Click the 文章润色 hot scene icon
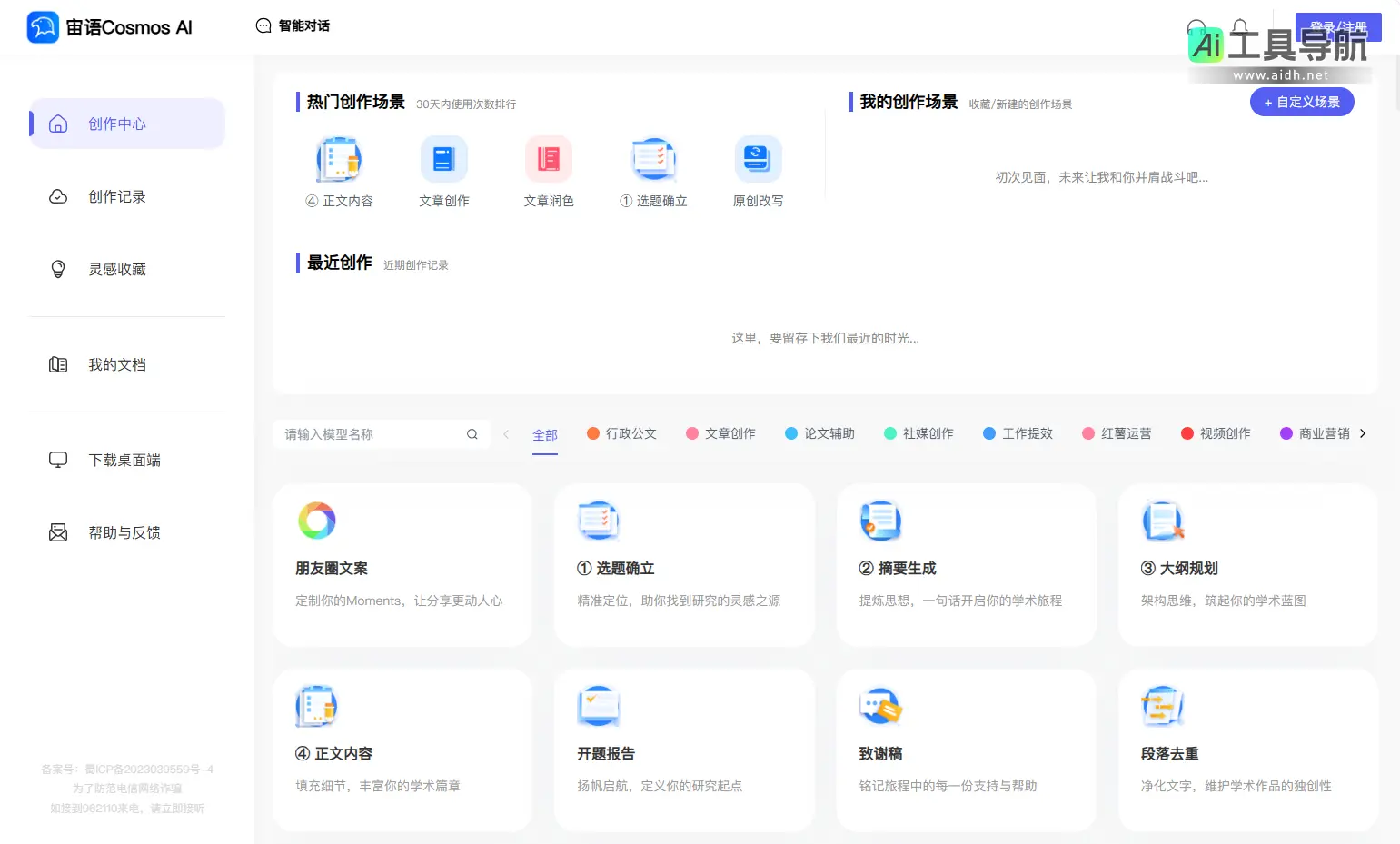Viewport: 1400px width, 844px height. 549,158
